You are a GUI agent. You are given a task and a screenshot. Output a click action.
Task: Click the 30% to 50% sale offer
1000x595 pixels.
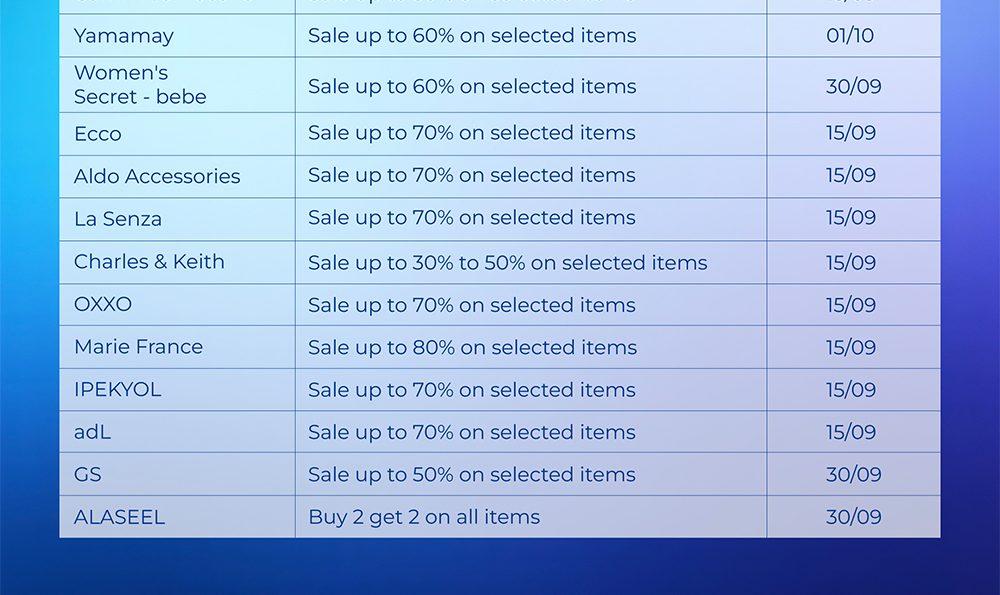click(x=507, y=263)
